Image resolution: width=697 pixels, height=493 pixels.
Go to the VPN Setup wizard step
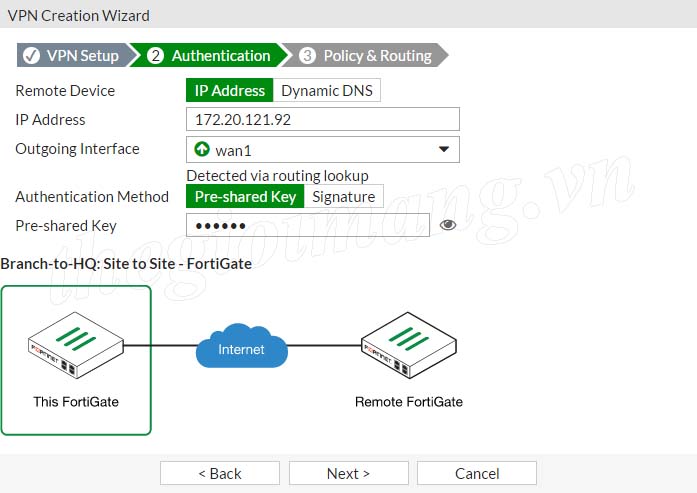[x=82, y=56]
